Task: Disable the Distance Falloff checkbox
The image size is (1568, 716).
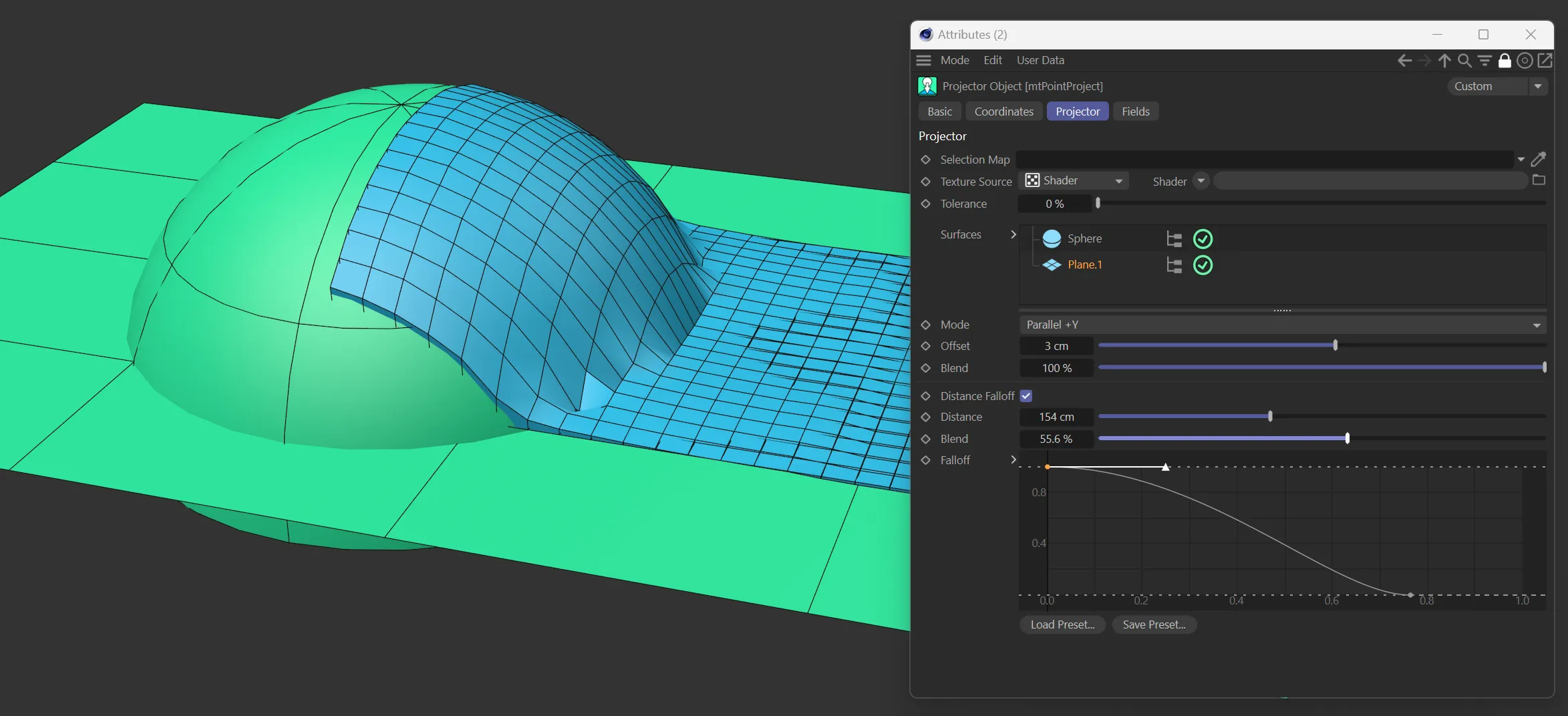Action: [x=1026, y=396]
